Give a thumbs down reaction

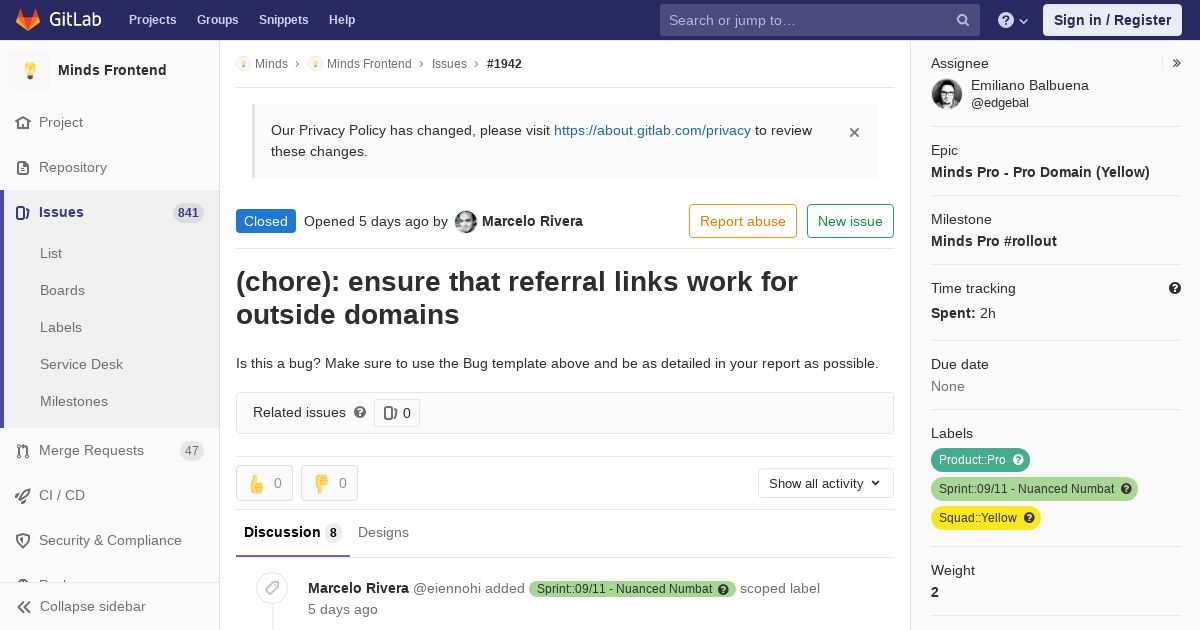pos(329,483)
